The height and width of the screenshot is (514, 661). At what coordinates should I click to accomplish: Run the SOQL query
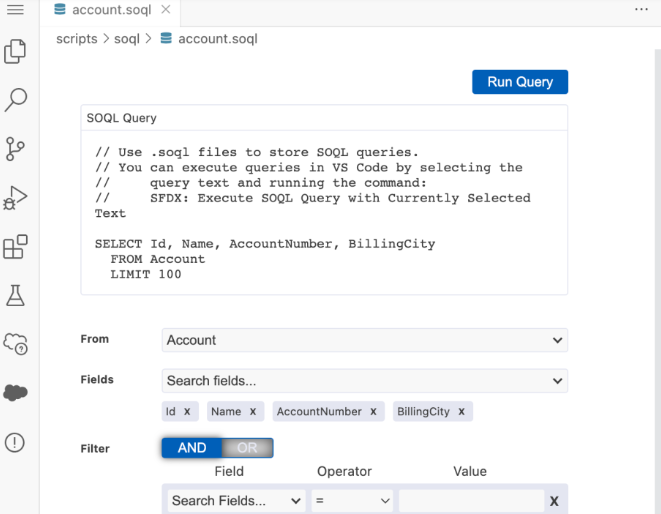(x=519, y=82)
